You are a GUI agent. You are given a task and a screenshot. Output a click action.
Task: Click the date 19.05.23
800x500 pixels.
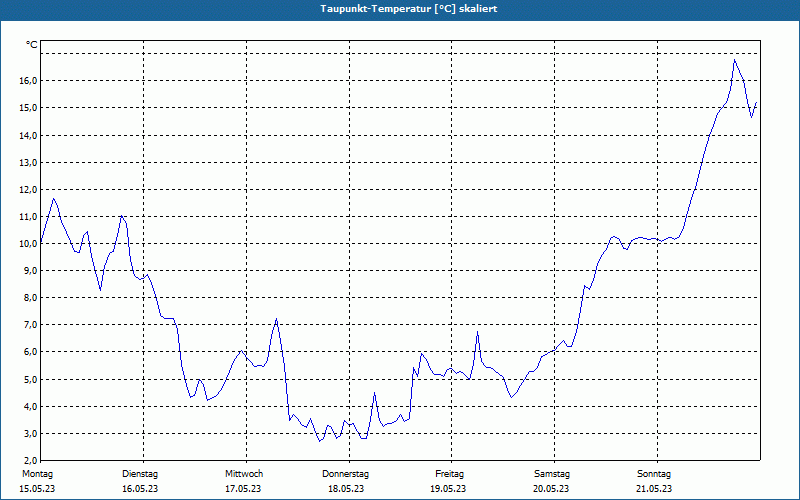448,489
